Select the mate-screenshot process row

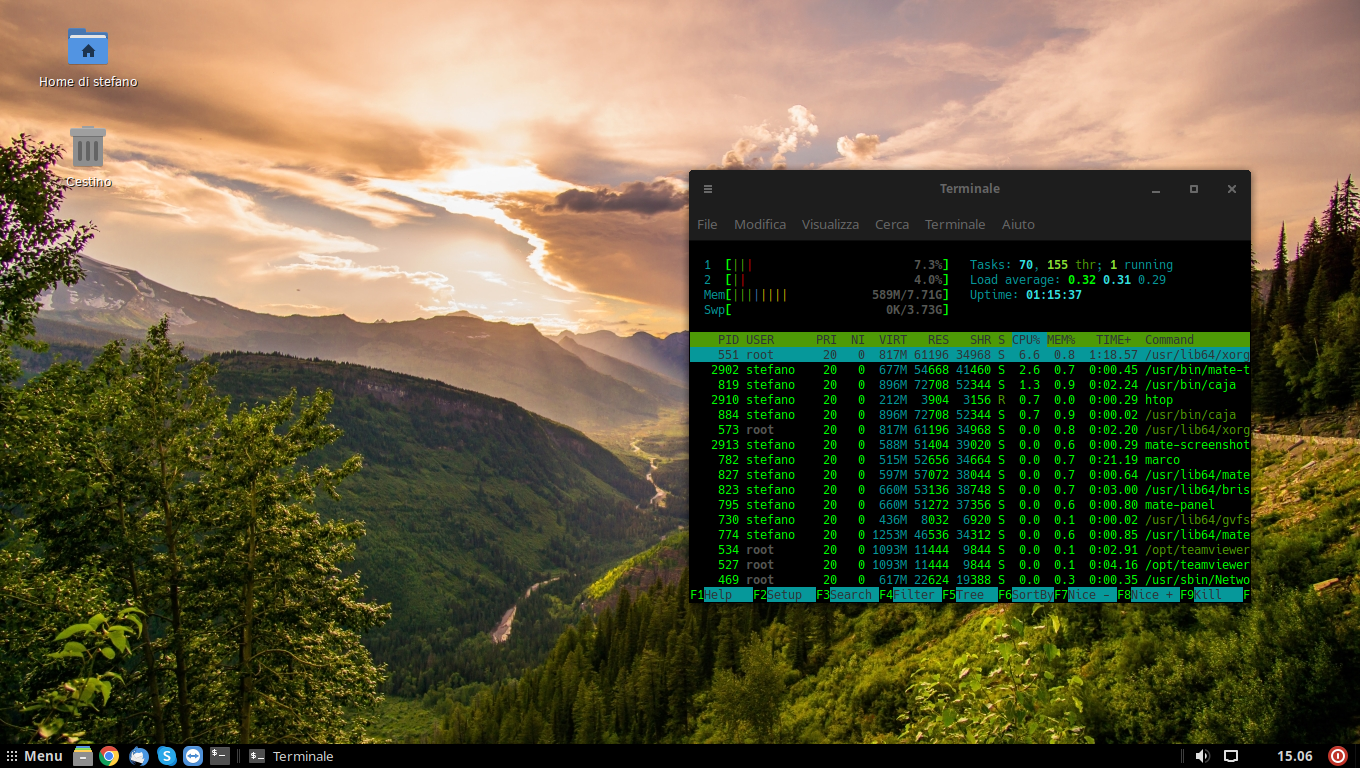pyautogui.click(x=970, y=445)
